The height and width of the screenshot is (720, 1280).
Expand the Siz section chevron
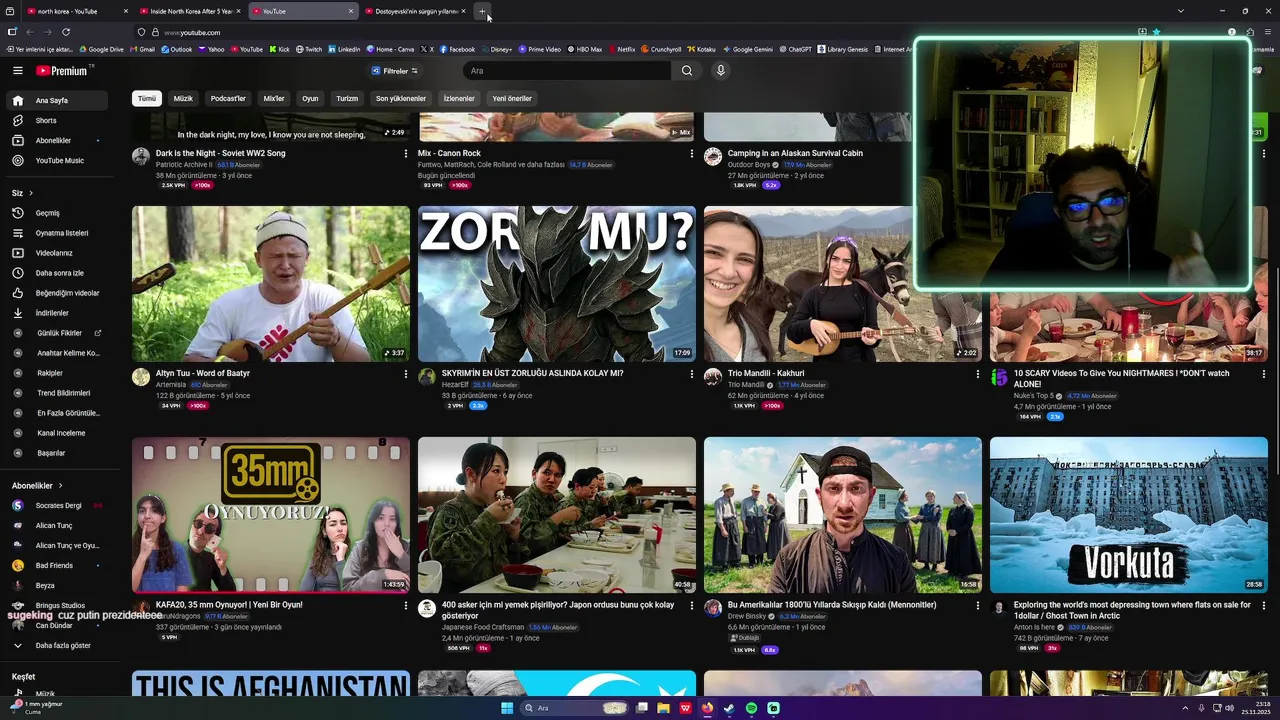pyautogui.click(x=31, y=193)
